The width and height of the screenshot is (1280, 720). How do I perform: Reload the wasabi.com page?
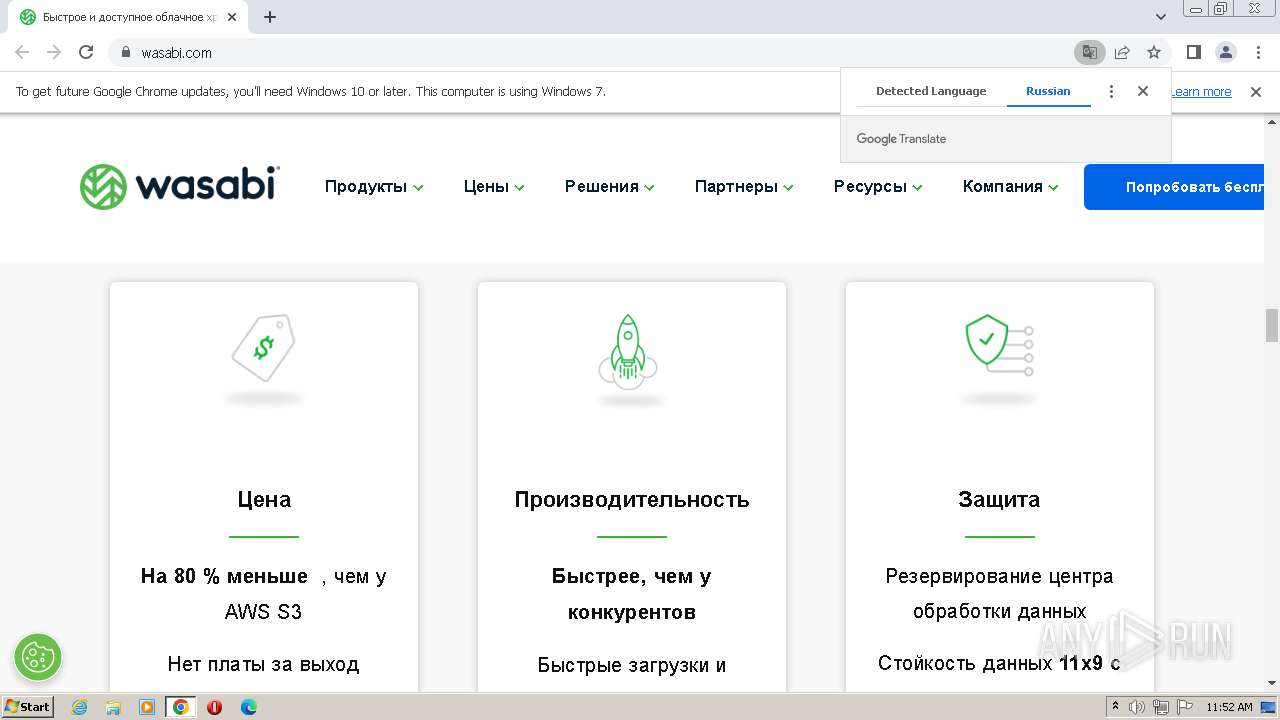86,52
